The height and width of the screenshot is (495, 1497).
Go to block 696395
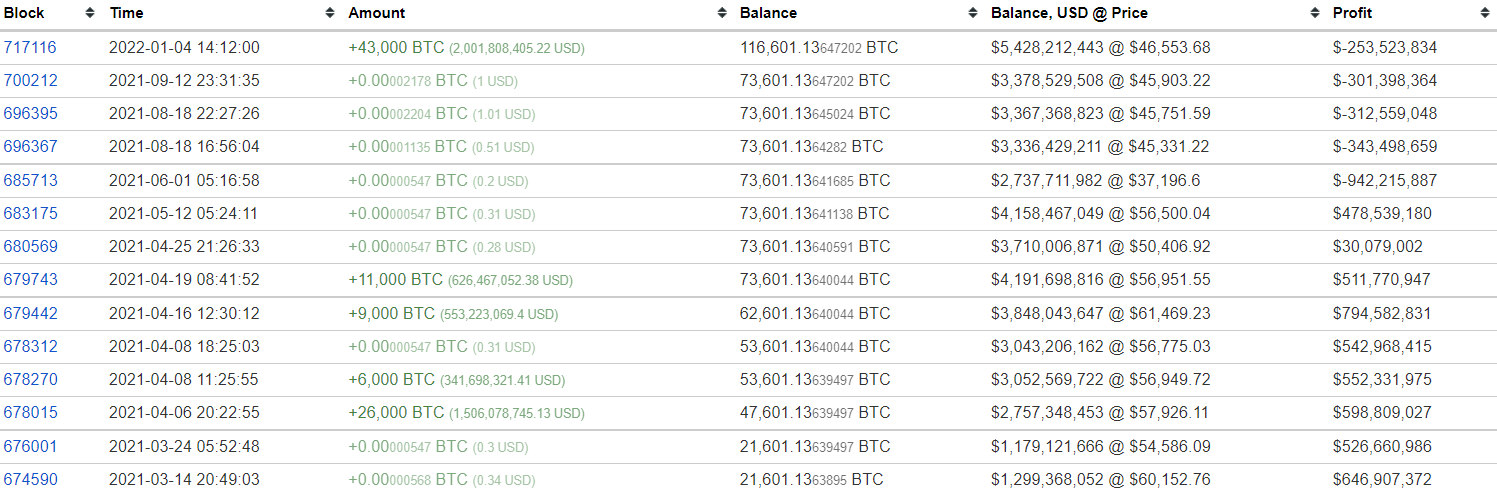click(x=31, y=113)
